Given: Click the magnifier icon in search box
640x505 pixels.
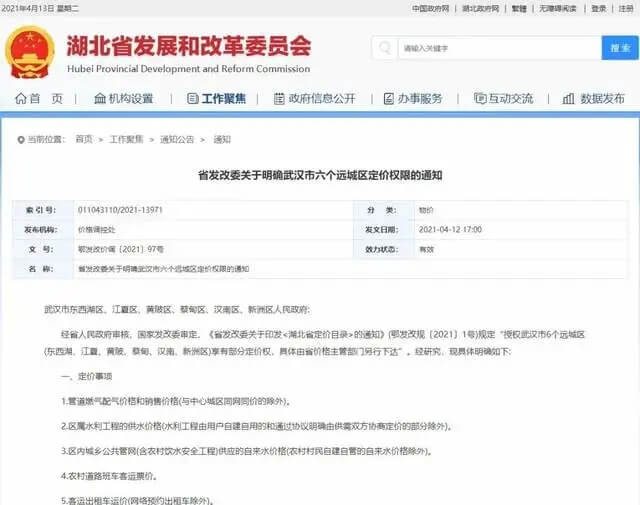Looking at the screenshot, I should click(x=387, y=48).
